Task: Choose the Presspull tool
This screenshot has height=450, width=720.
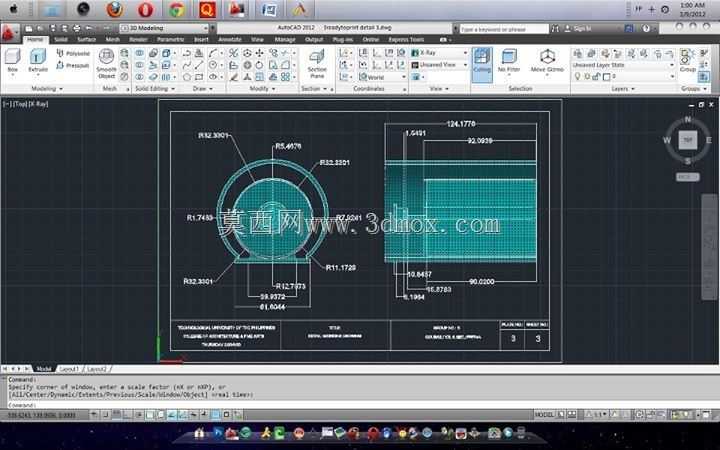Action: [73, 66]
